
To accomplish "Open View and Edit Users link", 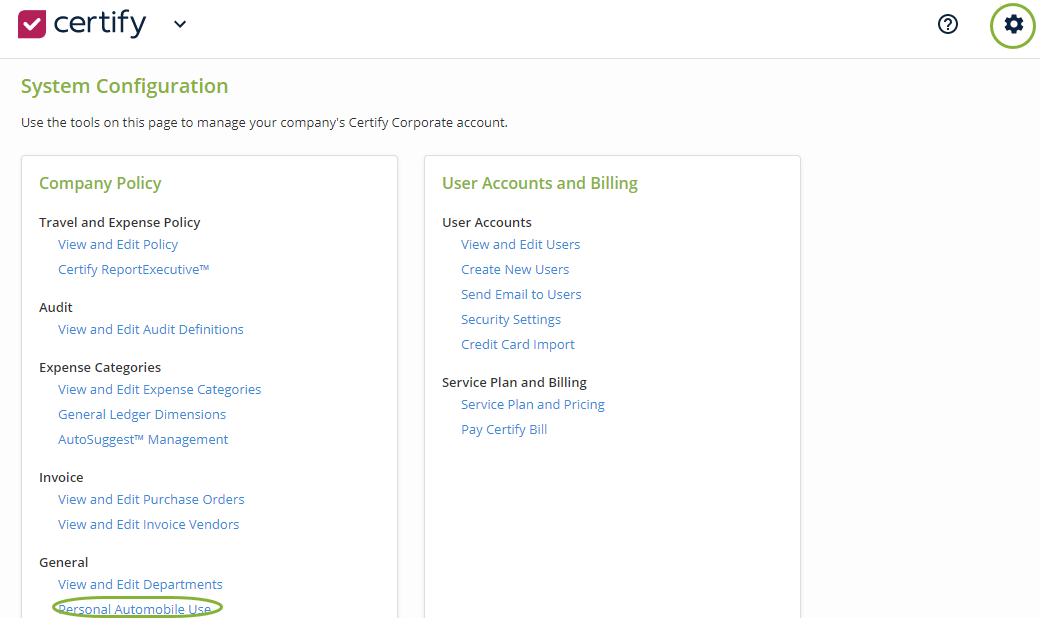I will [x=521, y=245].
